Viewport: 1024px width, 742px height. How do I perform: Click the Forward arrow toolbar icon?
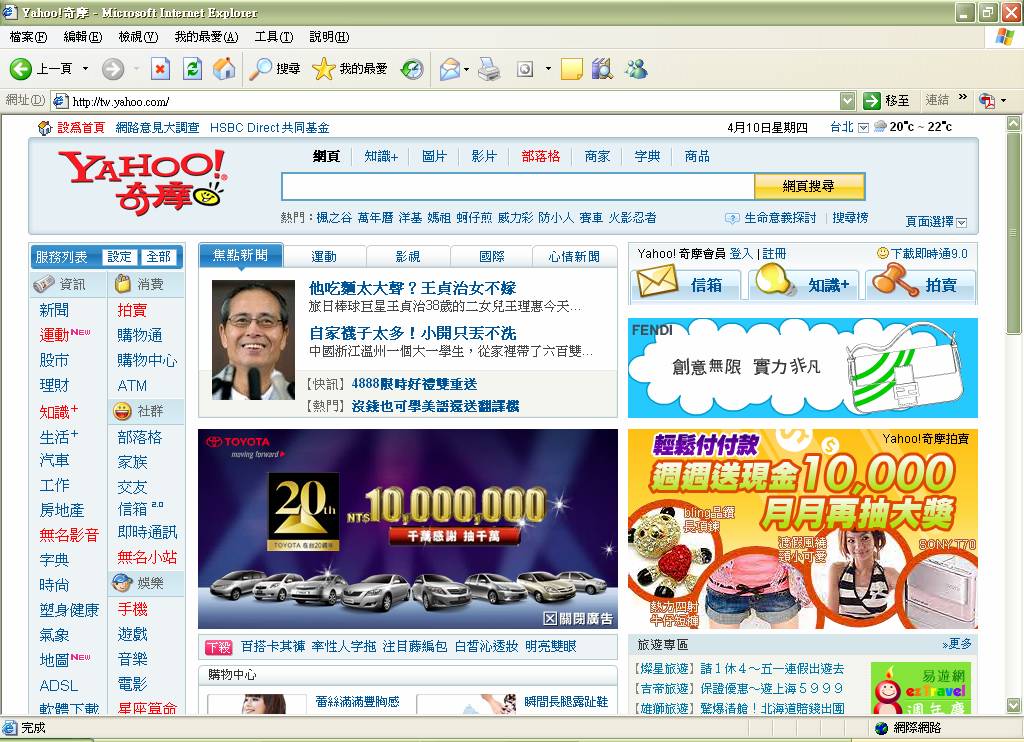pos(113,69)
